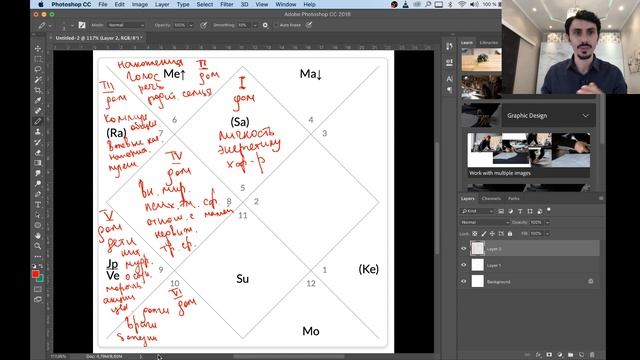The width and height of the screenshot is (640, 360).
Task: Select the History Brush tool
Action: coord(38,142)
